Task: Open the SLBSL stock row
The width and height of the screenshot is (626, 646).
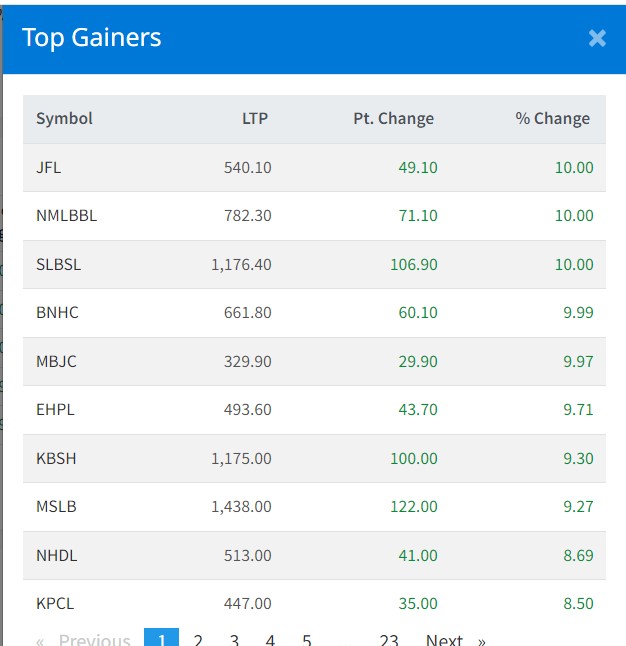Action: (58, 264)
